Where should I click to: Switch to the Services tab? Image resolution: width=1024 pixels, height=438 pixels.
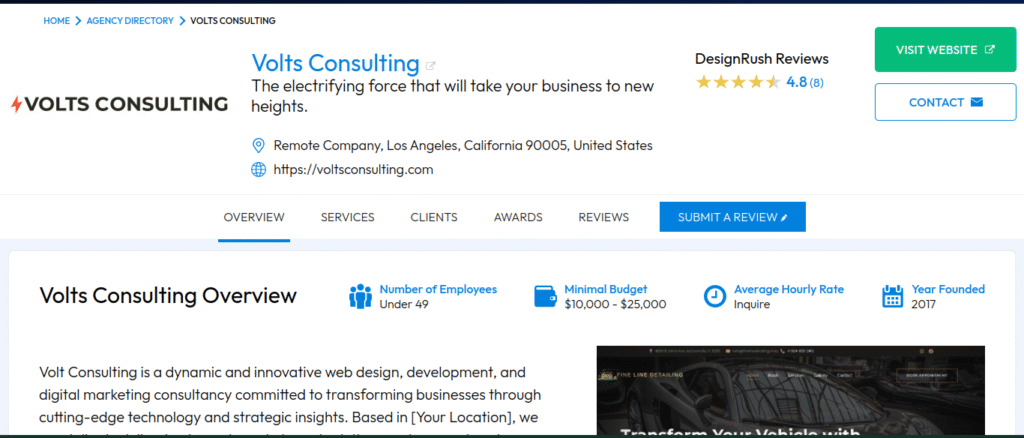[x=347, y=217]
